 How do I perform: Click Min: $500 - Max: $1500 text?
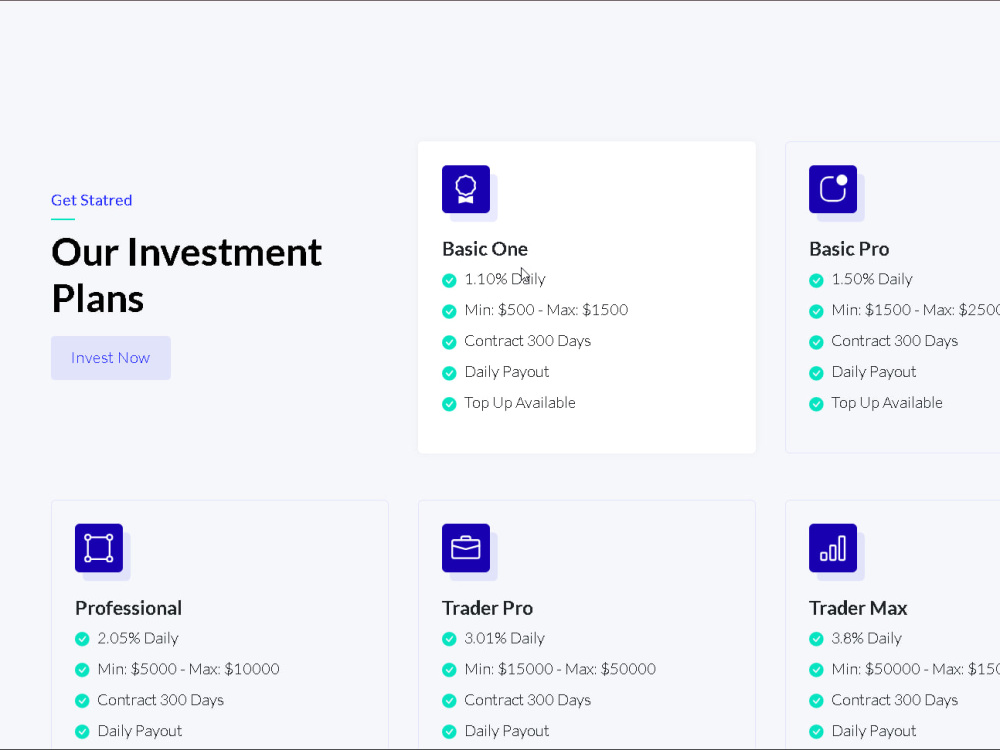(546, 310)
